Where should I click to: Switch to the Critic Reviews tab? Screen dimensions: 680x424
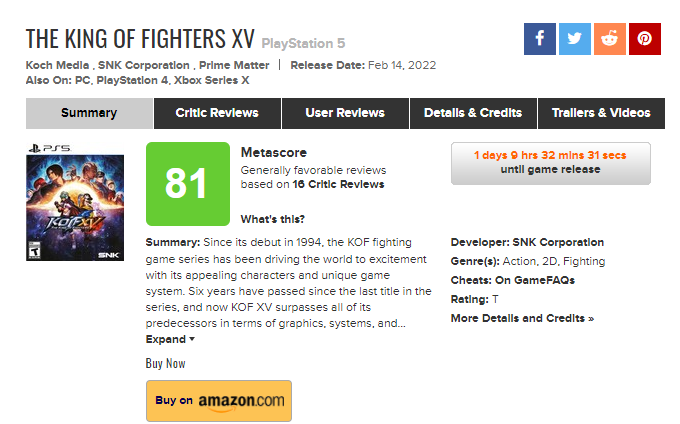point(217,113)
